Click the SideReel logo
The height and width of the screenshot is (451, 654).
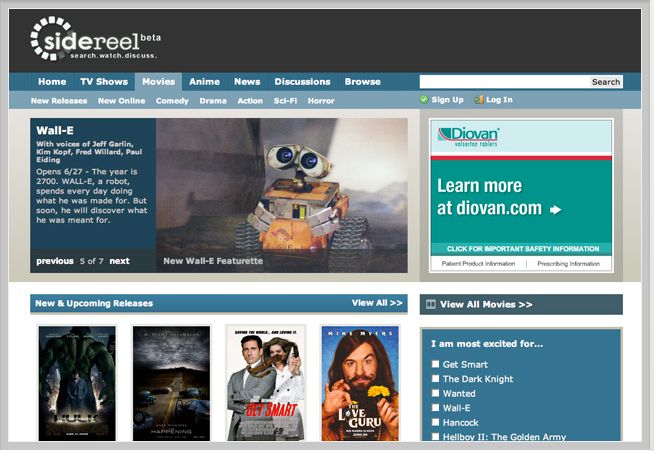click(x=95, y=39)
